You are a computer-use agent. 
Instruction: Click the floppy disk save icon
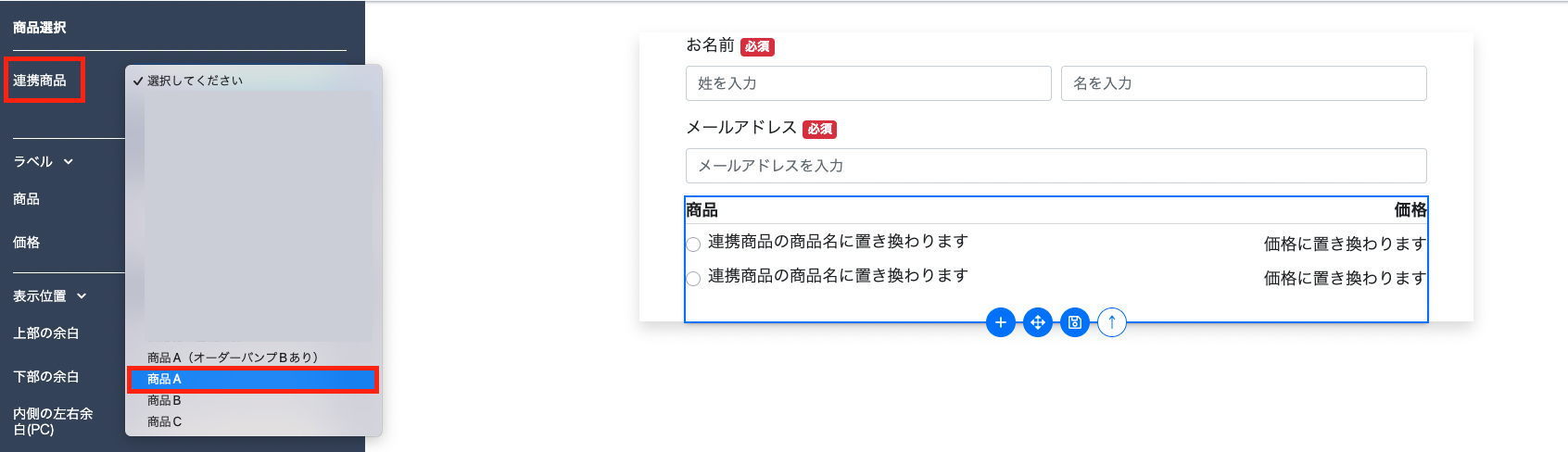tap(1075, 322)
